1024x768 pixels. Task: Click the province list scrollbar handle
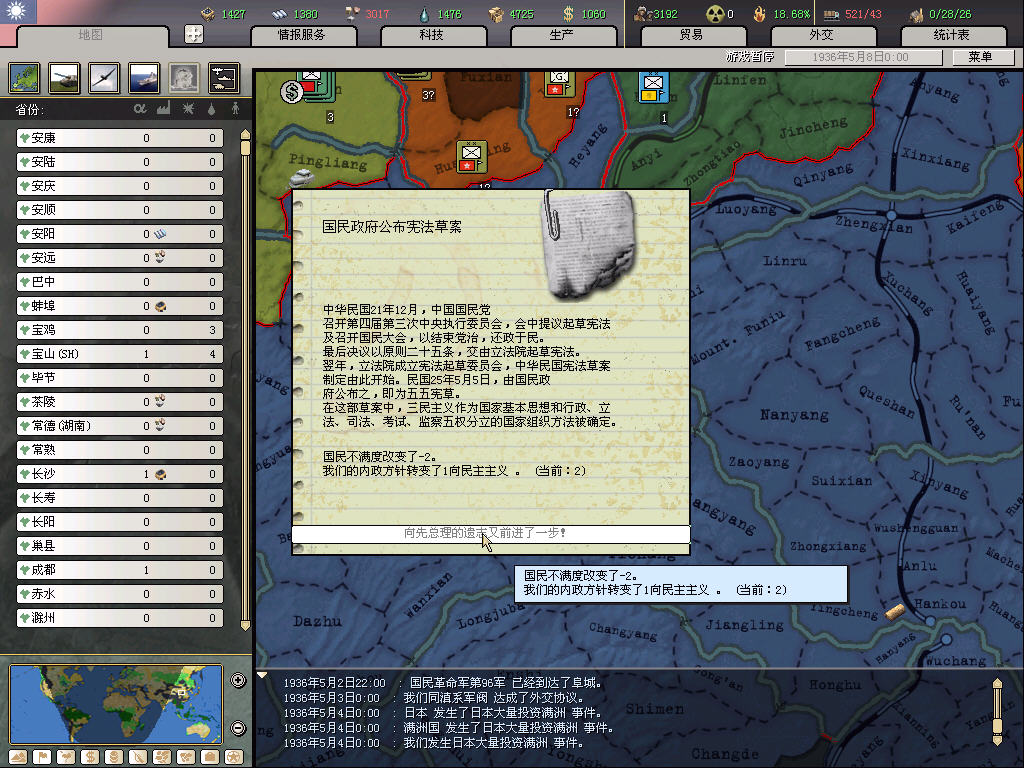point(246,147)
